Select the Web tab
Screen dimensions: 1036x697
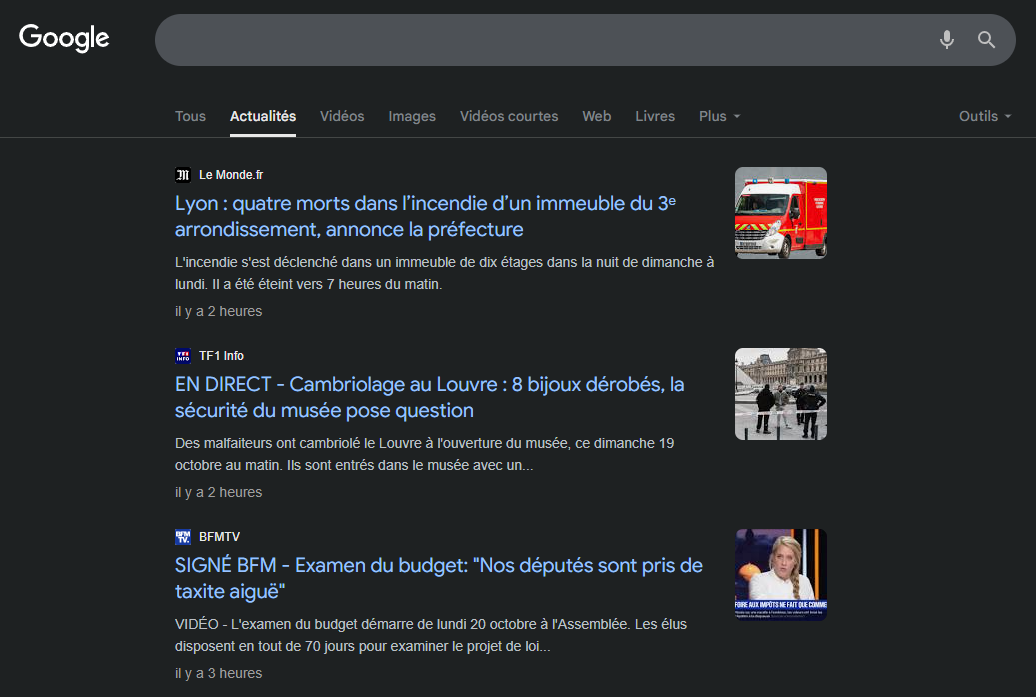597,116
